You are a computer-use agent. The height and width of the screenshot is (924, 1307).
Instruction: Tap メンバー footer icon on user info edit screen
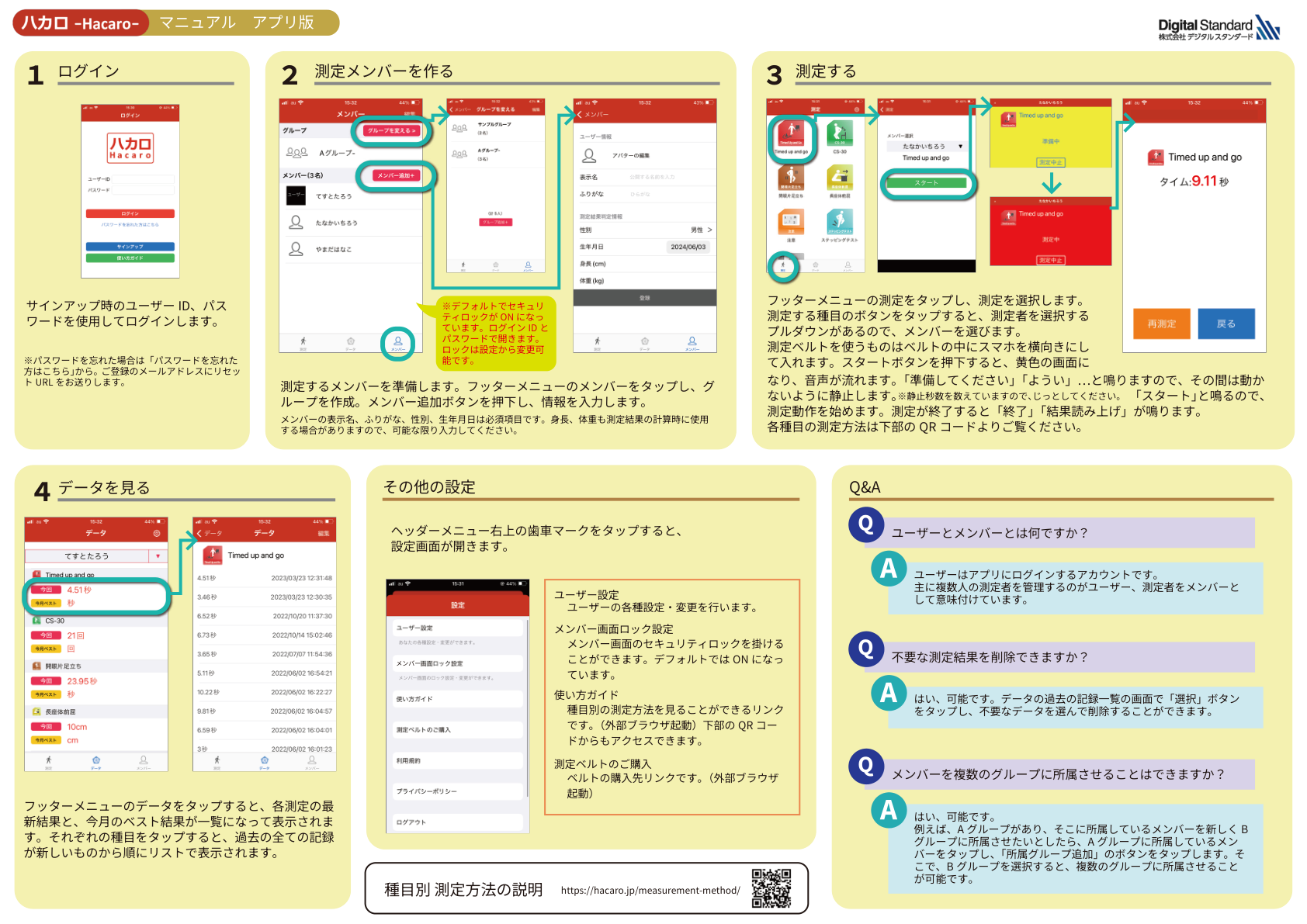(x=692, y=342)
